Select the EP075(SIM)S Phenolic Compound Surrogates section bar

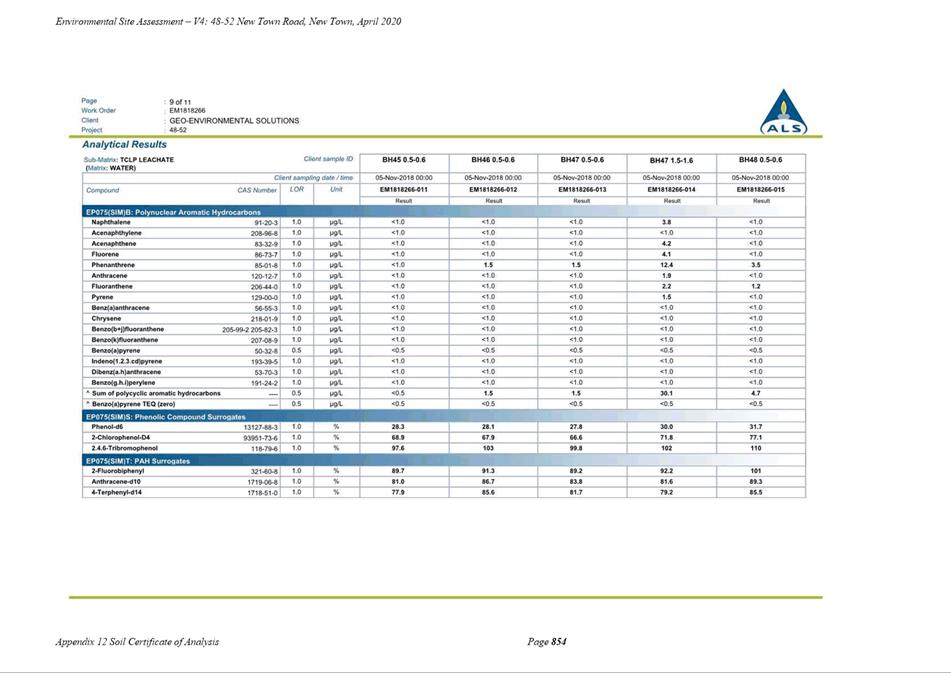coord(443,417)
